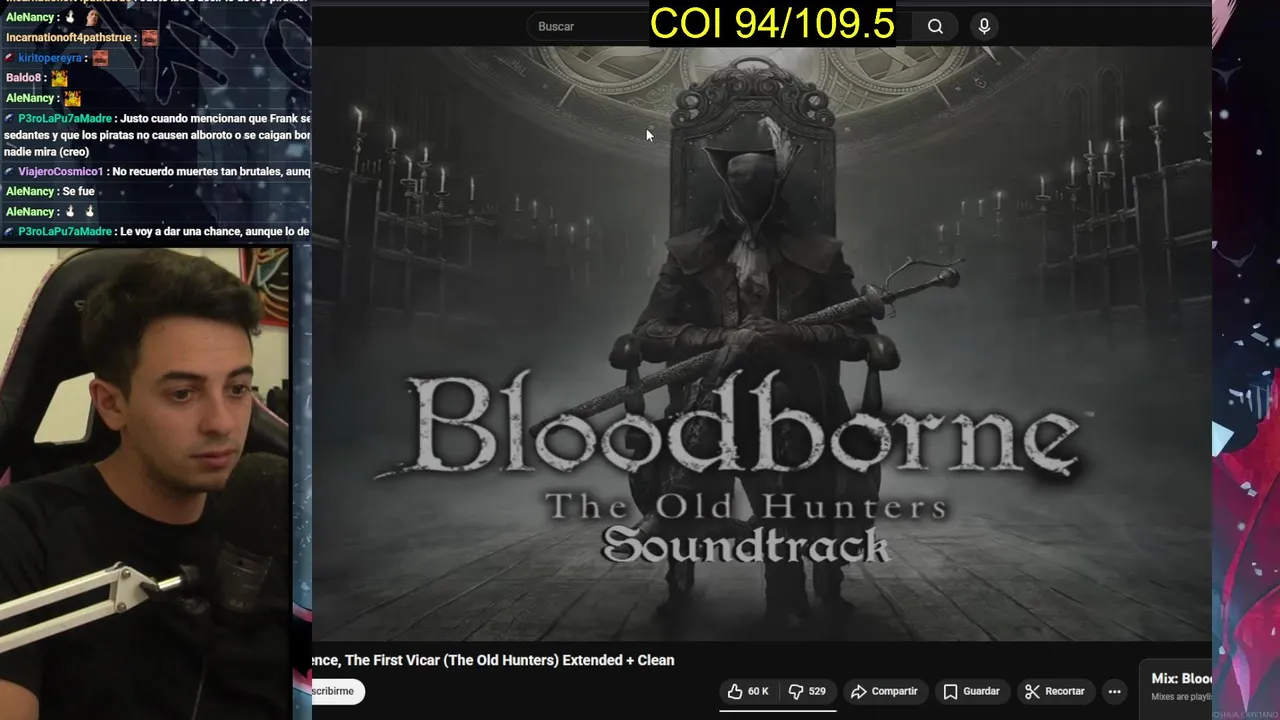Screen dimensions: 1280x720
Task: Select chat user P3roLaPu7aMadre 'Justo cuando' message
Action: 158,135
